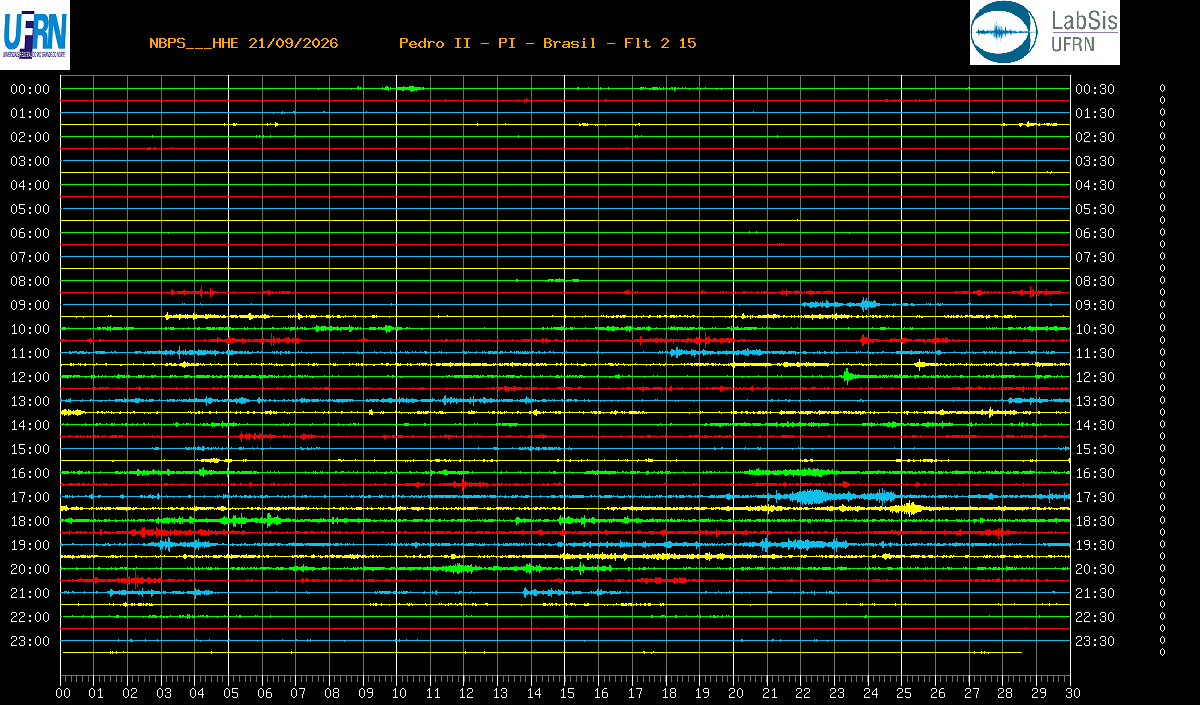Screen dimensions: 1200x705
Task: Click minute 22 on the bottom axis
Action: tap(802, 692)
